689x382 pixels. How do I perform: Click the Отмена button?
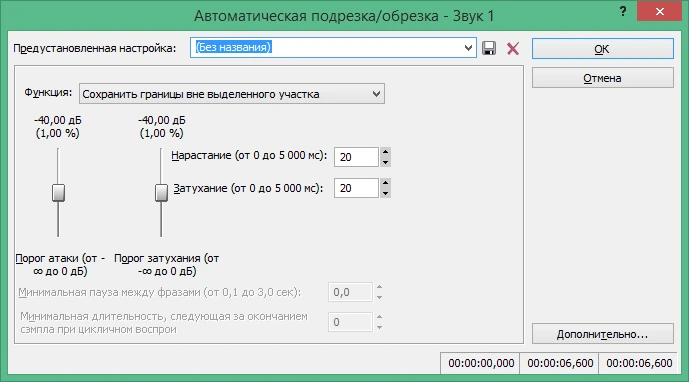(x=602, y=78)
